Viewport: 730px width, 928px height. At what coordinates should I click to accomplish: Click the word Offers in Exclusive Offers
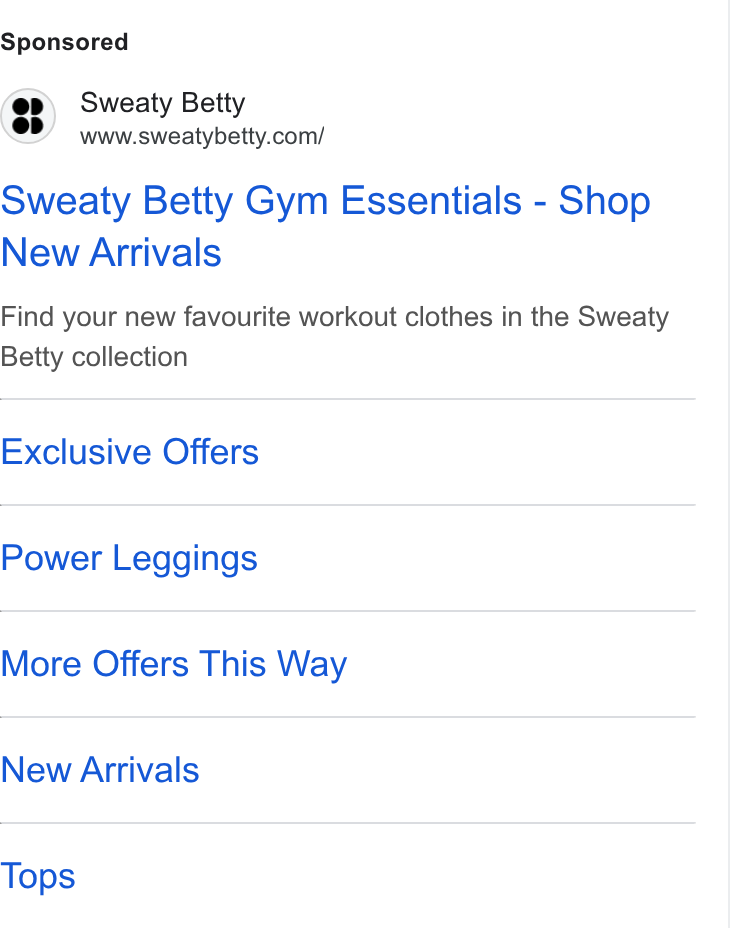click(211, 452)
